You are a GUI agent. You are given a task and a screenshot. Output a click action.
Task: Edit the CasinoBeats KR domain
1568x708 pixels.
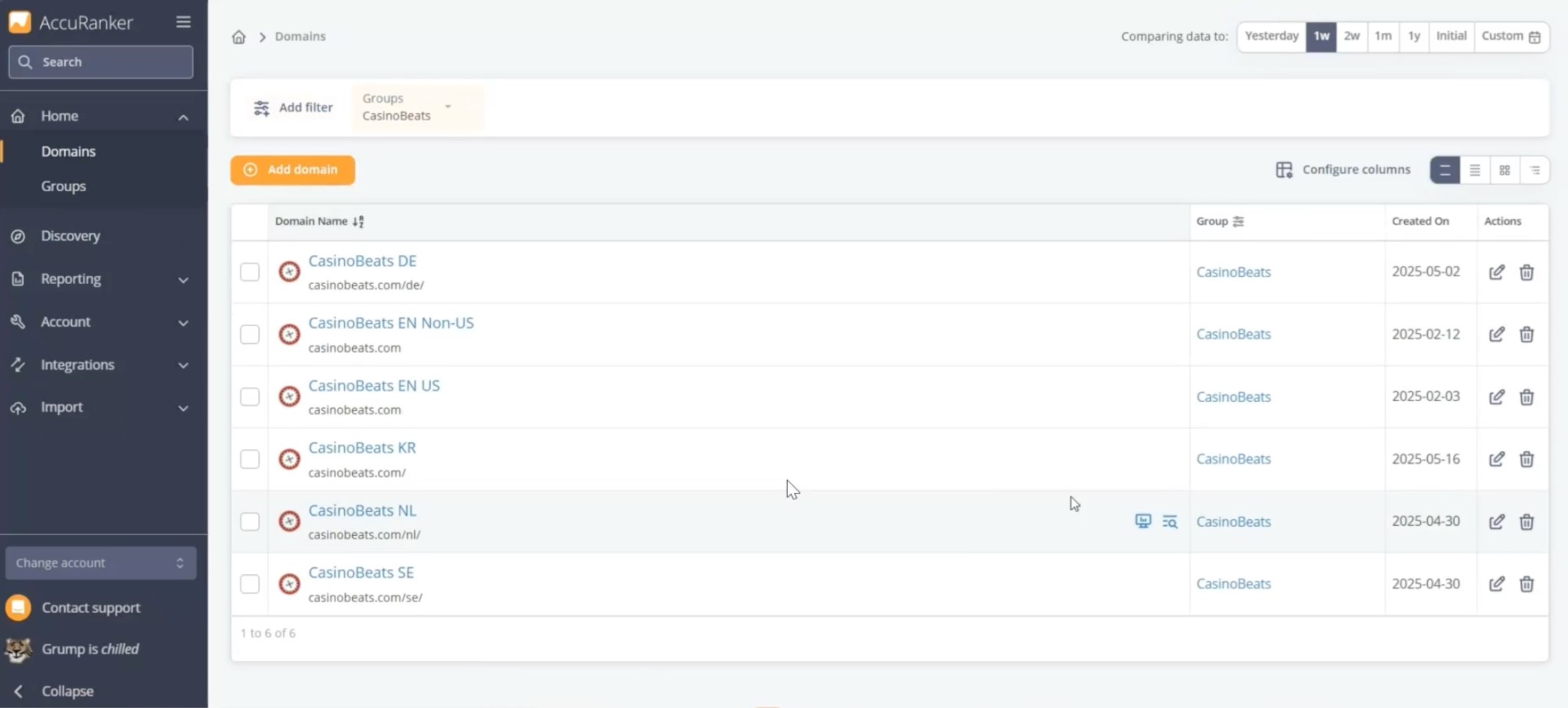click(1497, 459)
